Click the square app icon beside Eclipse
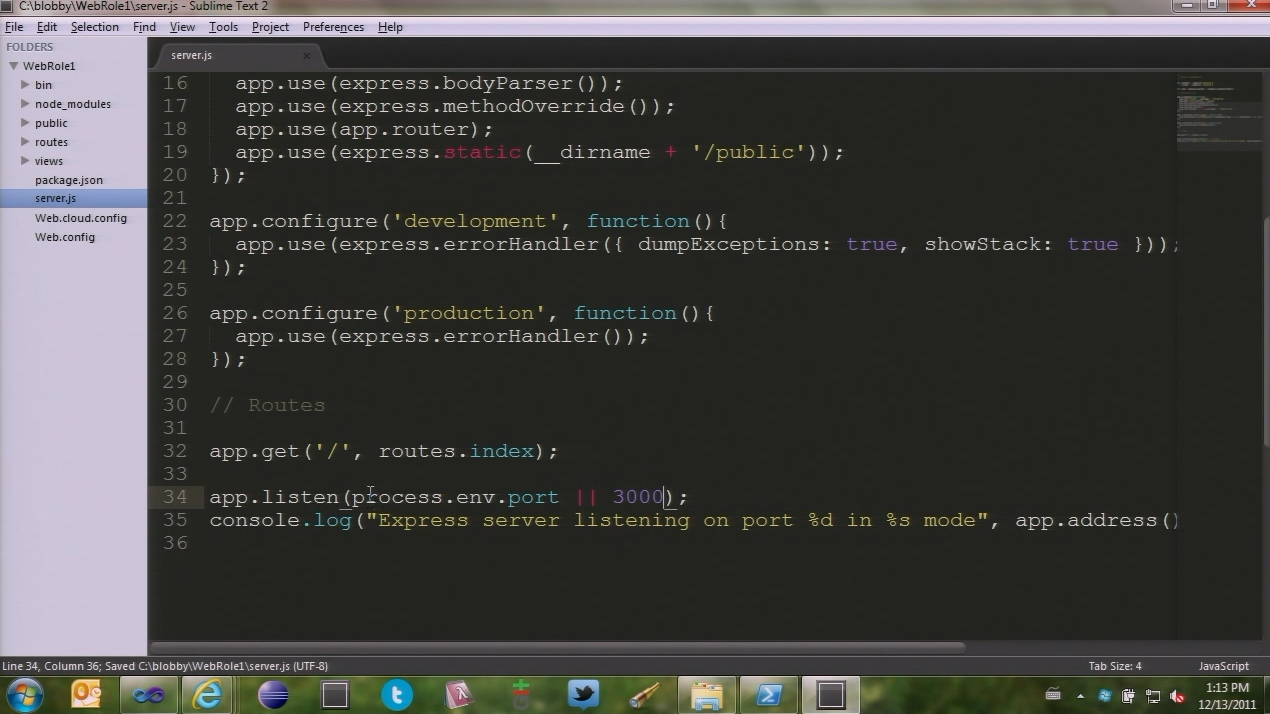 (334, 694)
